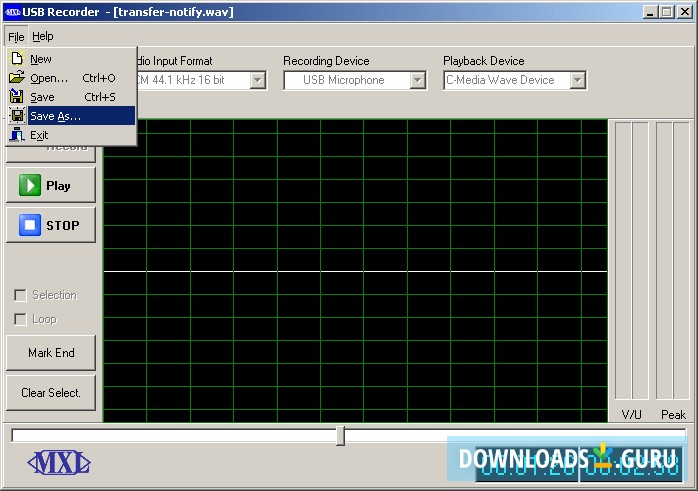Click the New document icon in the File menu

17,58
